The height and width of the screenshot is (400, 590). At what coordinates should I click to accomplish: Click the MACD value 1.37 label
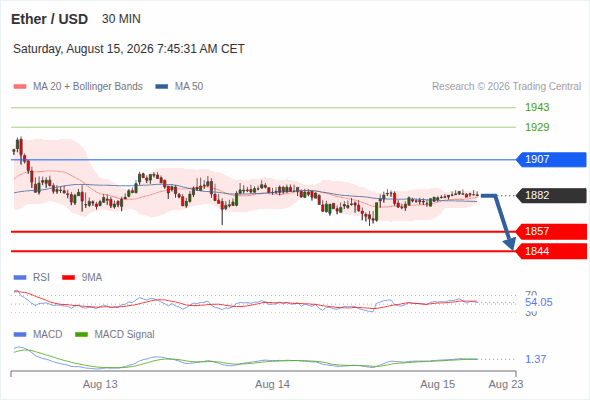click(x=535, y=359)
